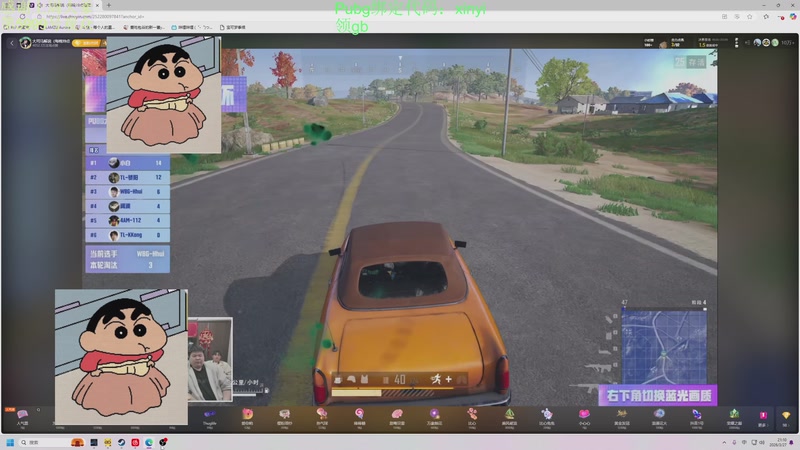Select leaderboard row #3 WBG-Hhui

pyautogui.click(x=128, y=192)
